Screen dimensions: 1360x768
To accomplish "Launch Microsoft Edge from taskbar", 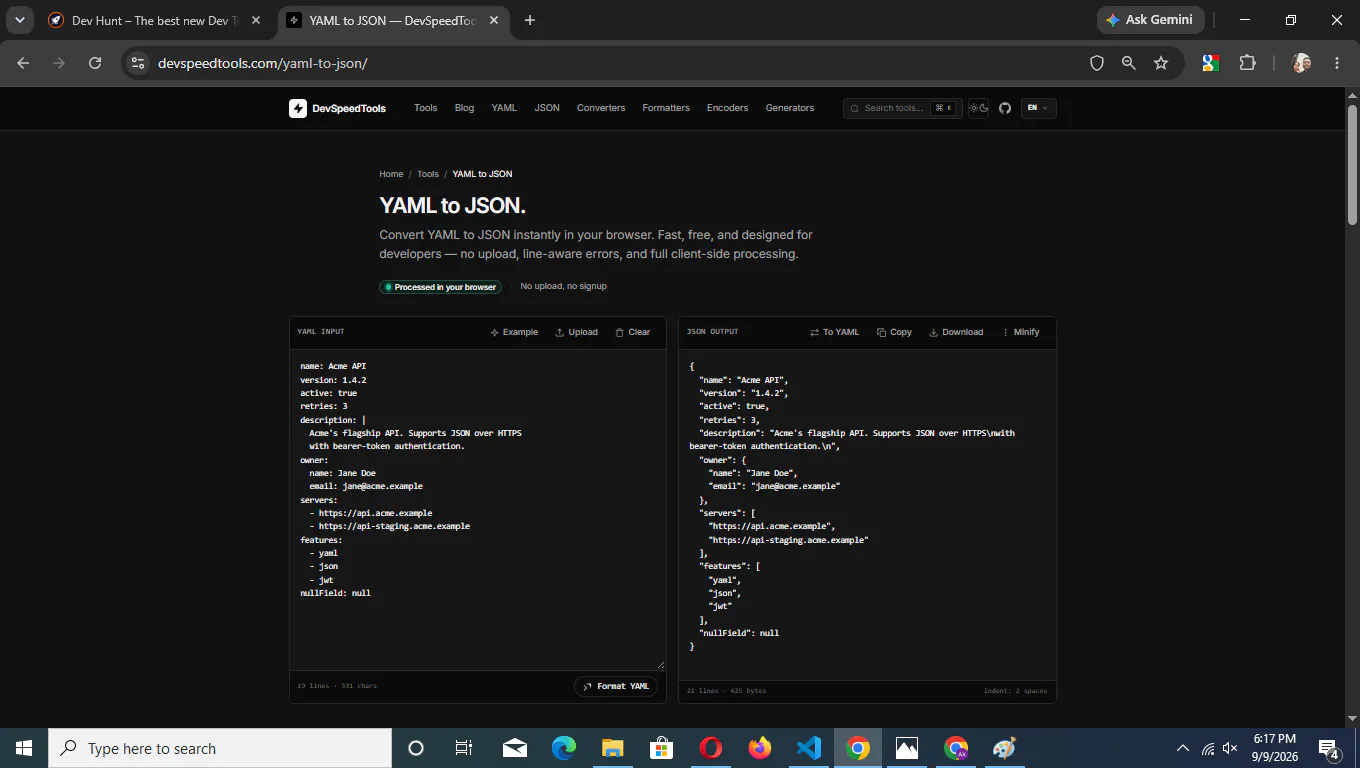I will pos(564,748).
